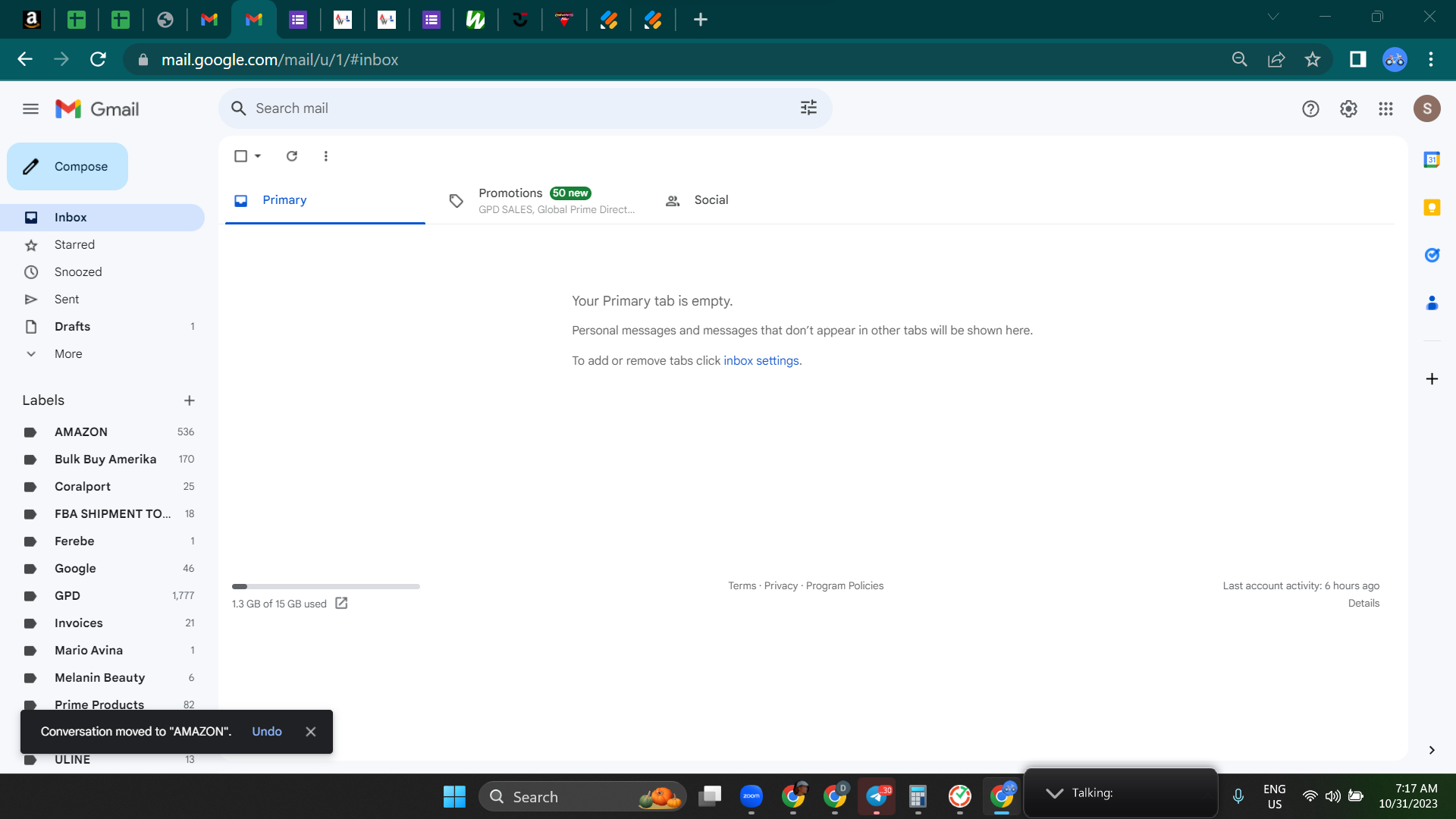Open Google Contacts side panel icon
1456x819 pixels.
tap(1432, 303)
